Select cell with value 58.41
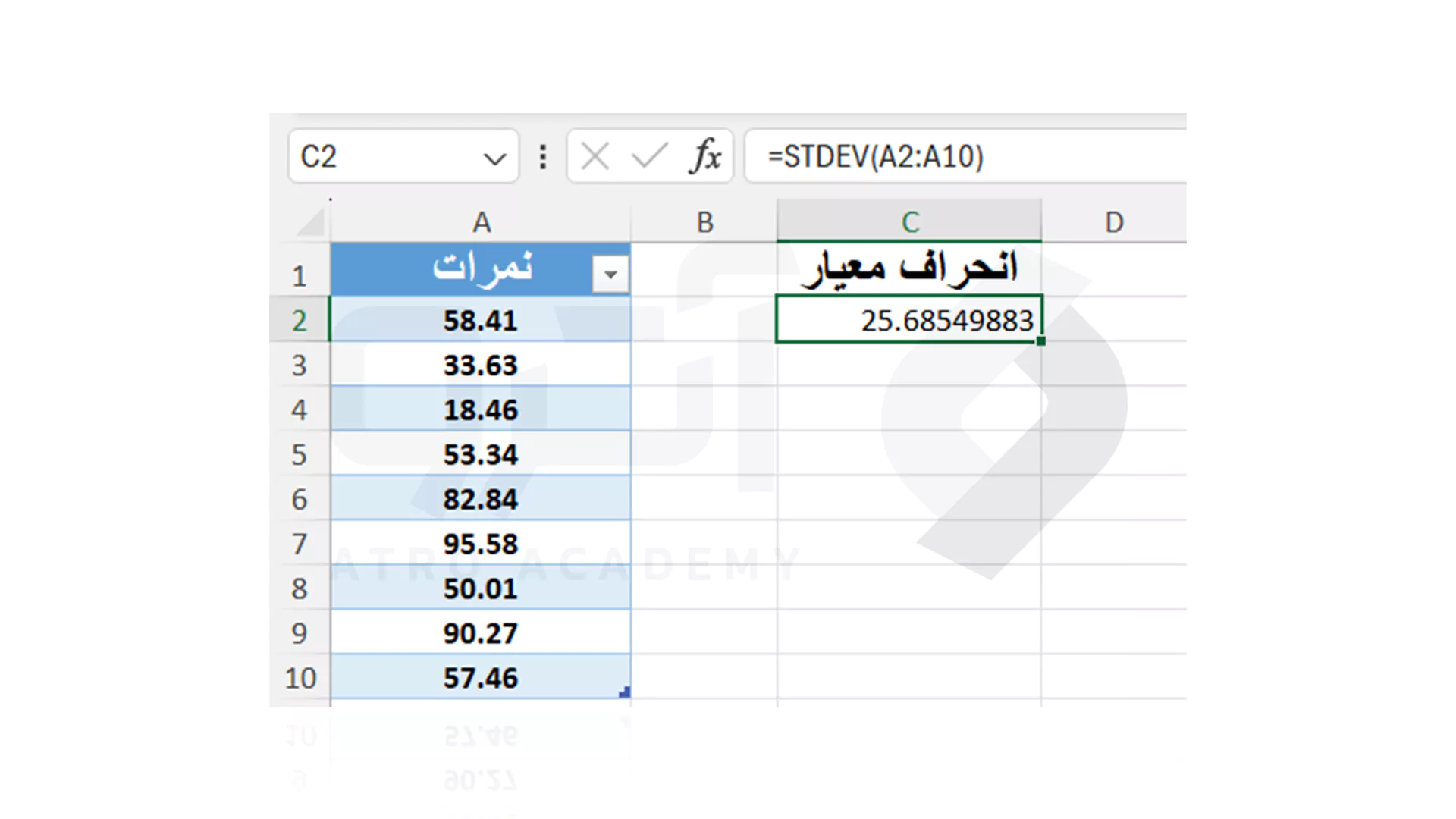Screen dimensions: 1456x819 [x=481, y=320]
